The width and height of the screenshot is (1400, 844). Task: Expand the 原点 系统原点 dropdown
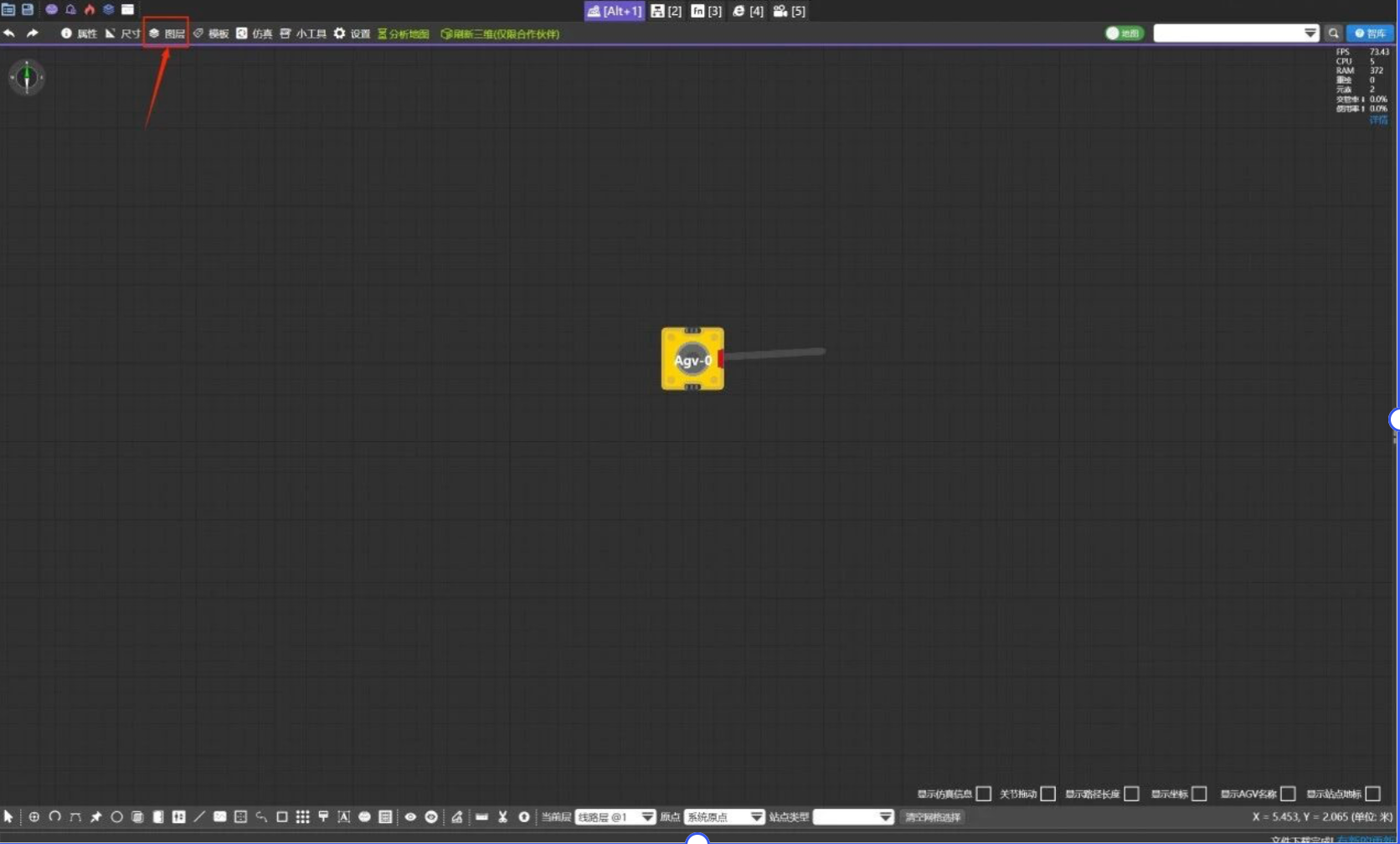coord(724,817)
